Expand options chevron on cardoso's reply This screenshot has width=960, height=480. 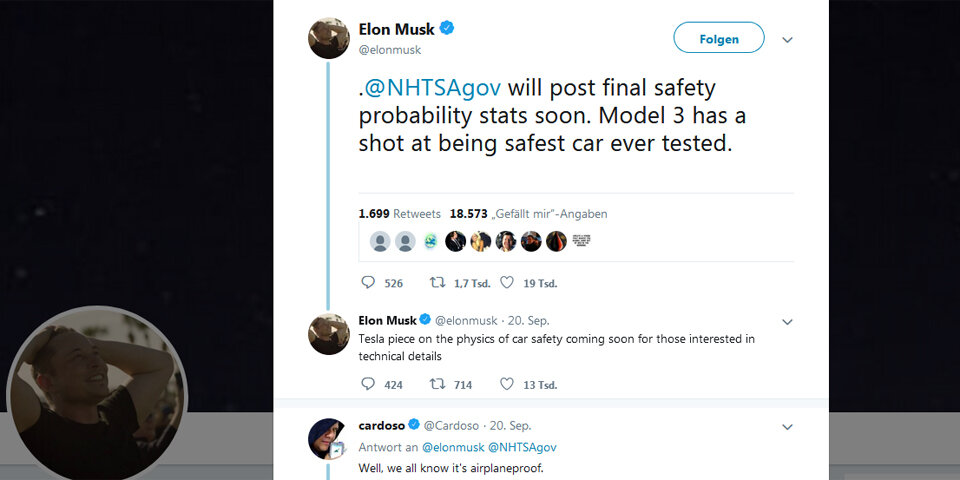coord(787,427)
